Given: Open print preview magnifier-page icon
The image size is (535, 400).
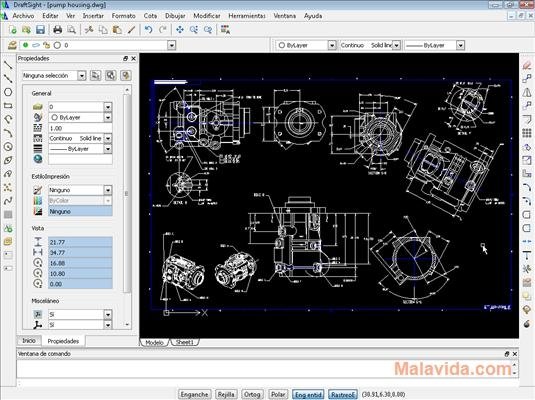Looking at the screenshot, I should [71, 30].
